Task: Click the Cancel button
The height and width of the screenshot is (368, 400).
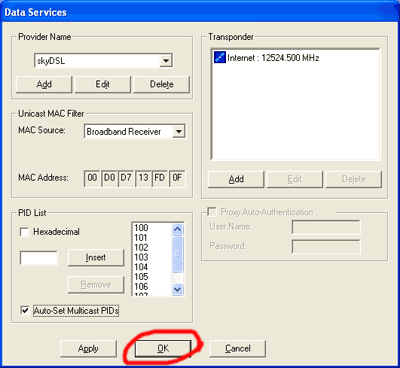Action: [237, 349]
